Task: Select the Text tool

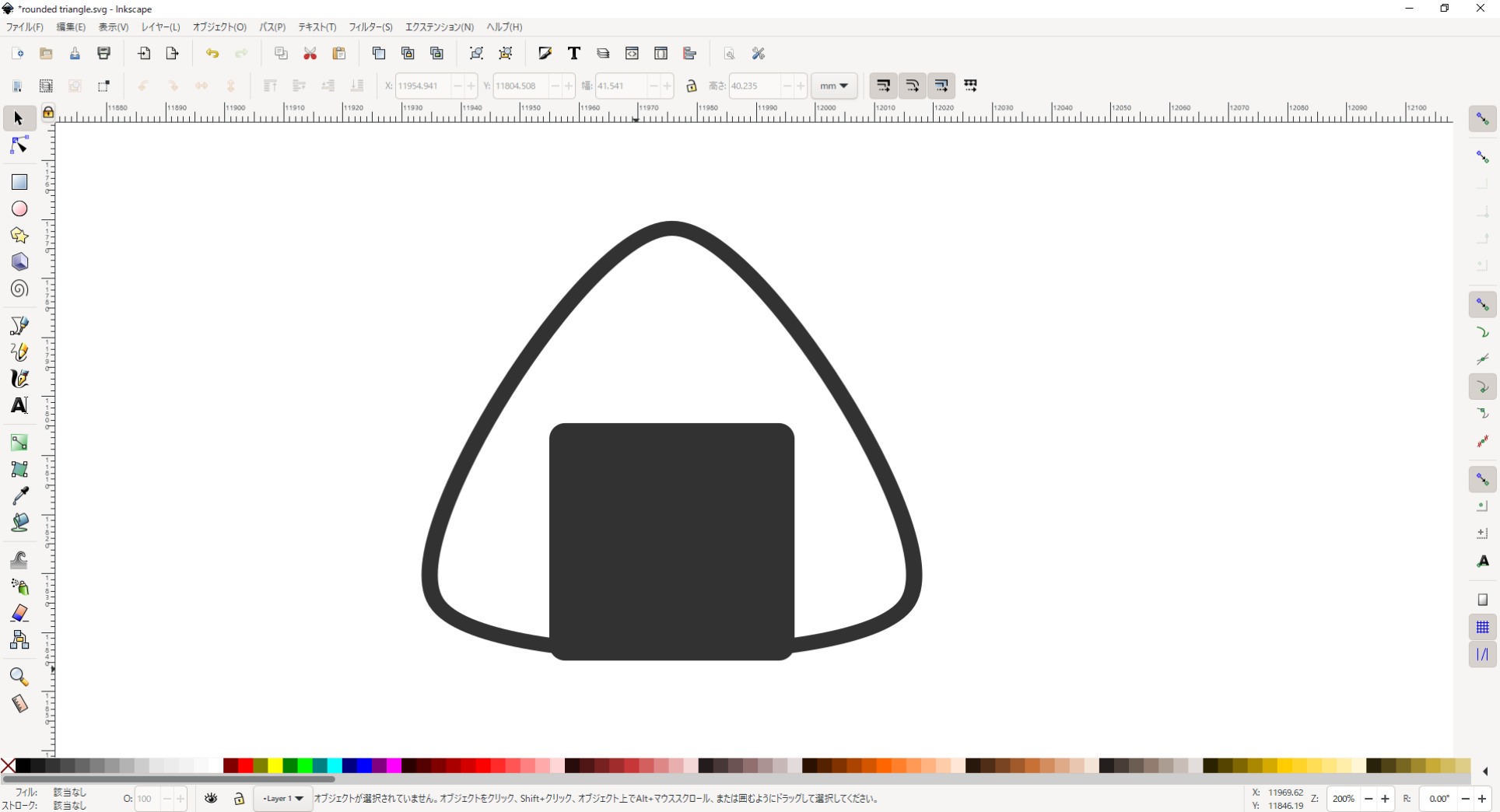Action: (19, 405)
